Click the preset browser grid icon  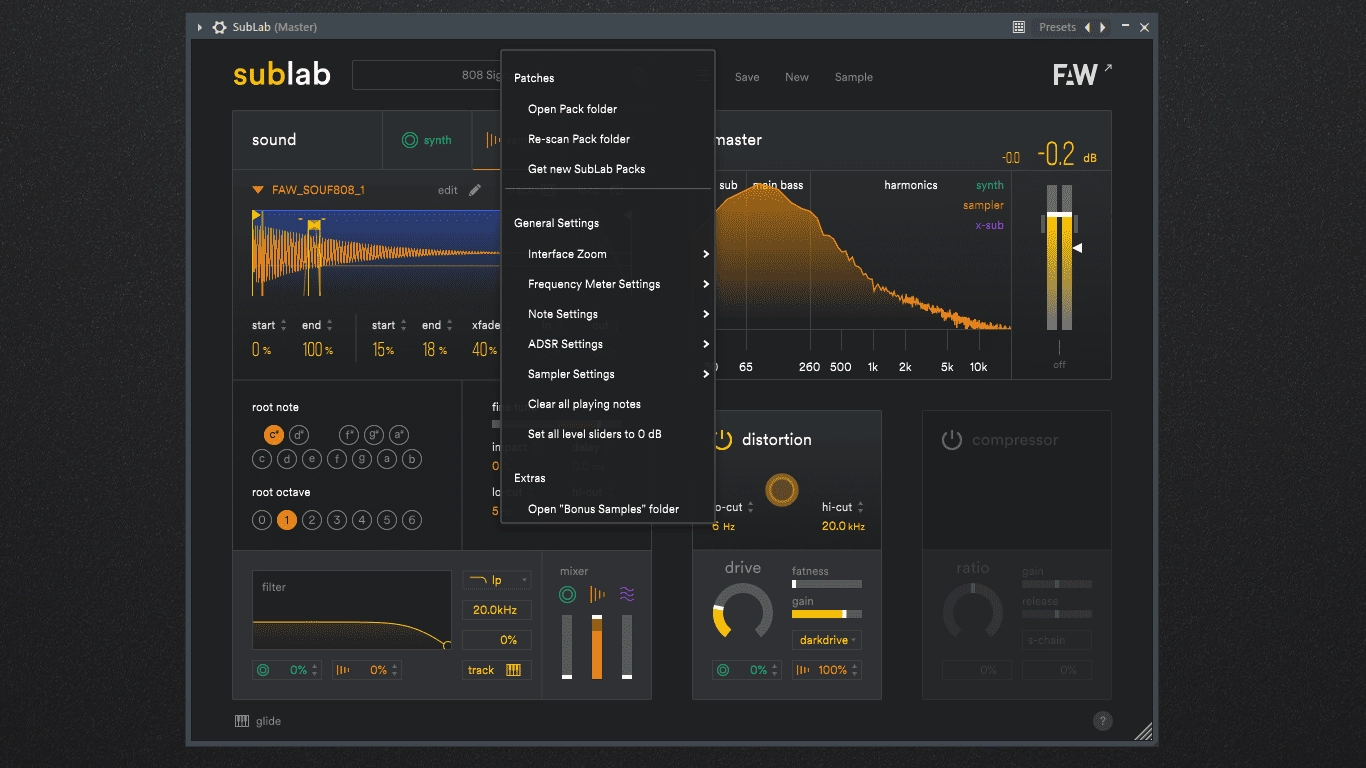click(1019, 27)
